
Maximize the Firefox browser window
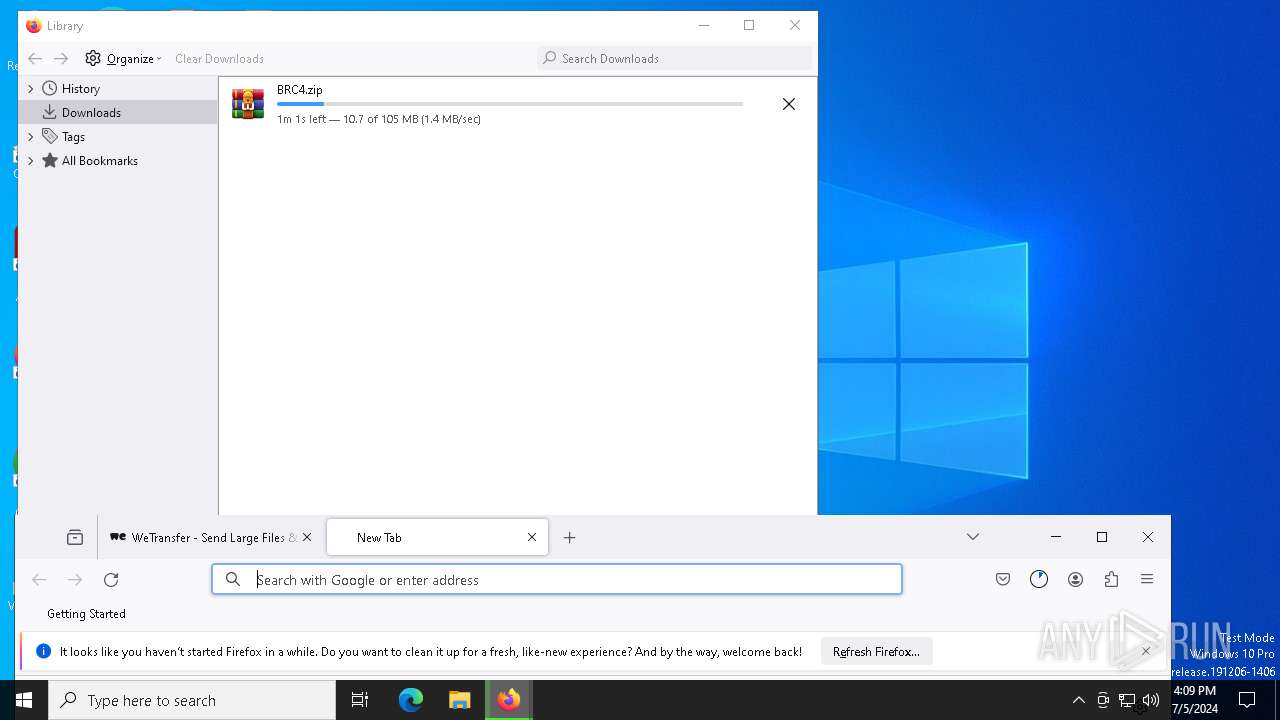pyautogui.click(x=1102, y=537)
